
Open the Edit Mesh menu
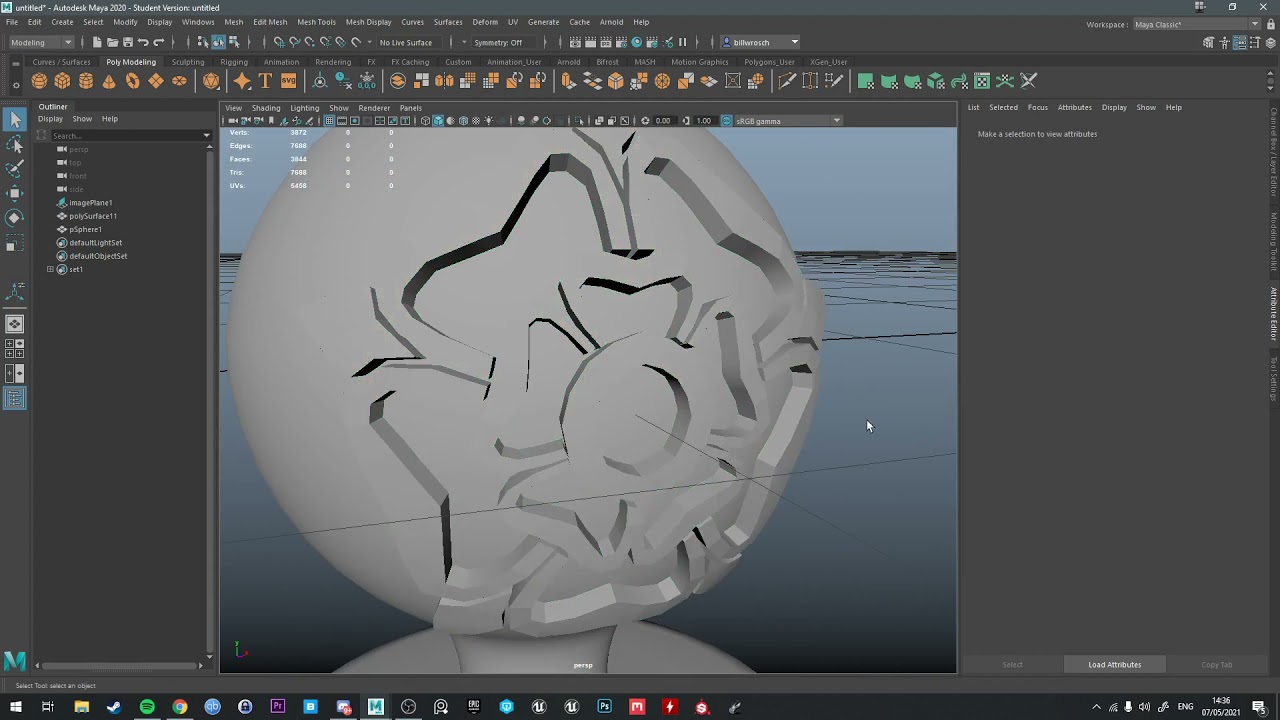270,22
